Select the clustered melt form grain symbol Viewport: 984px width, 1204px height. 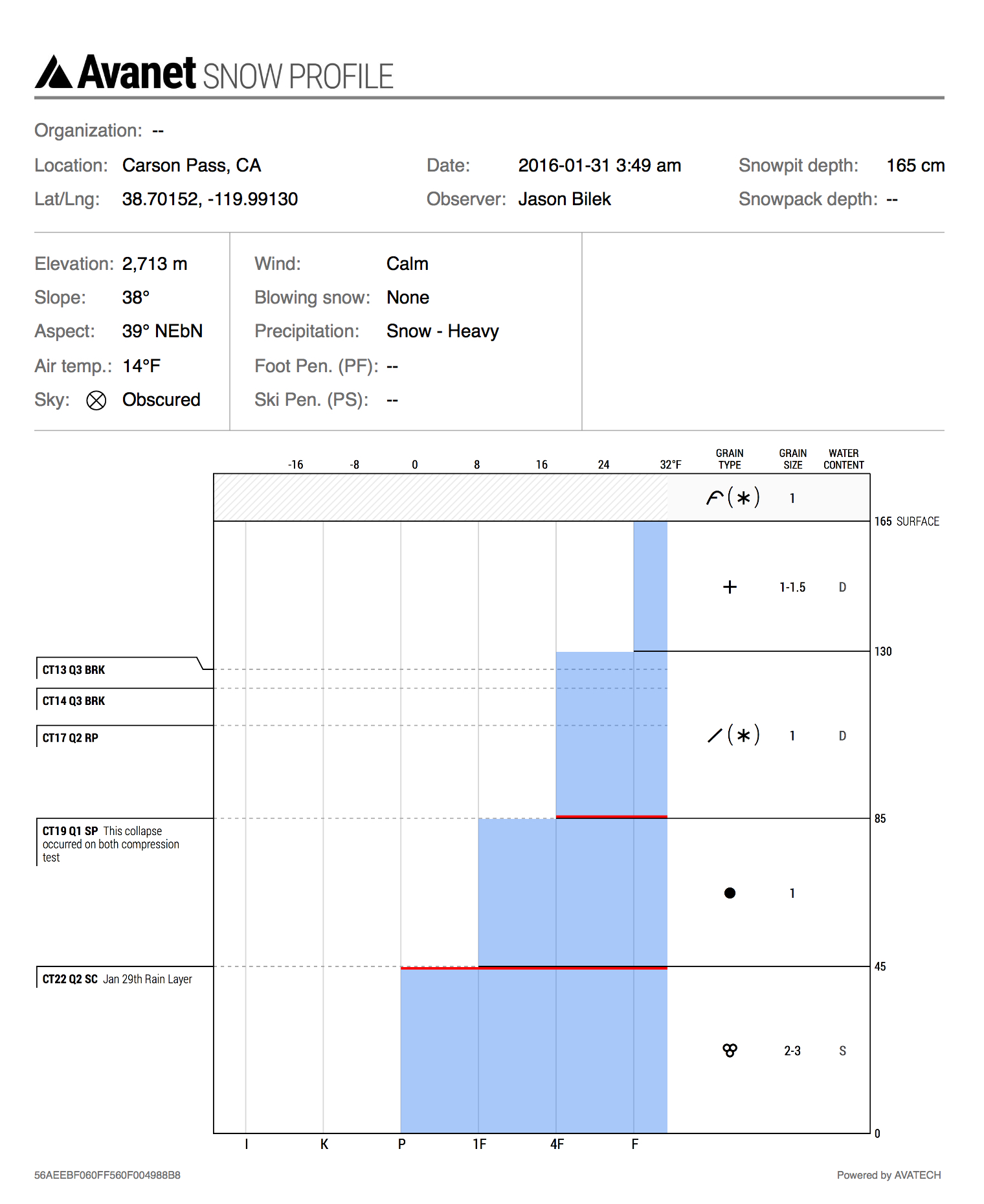[x=730, y=1051]
